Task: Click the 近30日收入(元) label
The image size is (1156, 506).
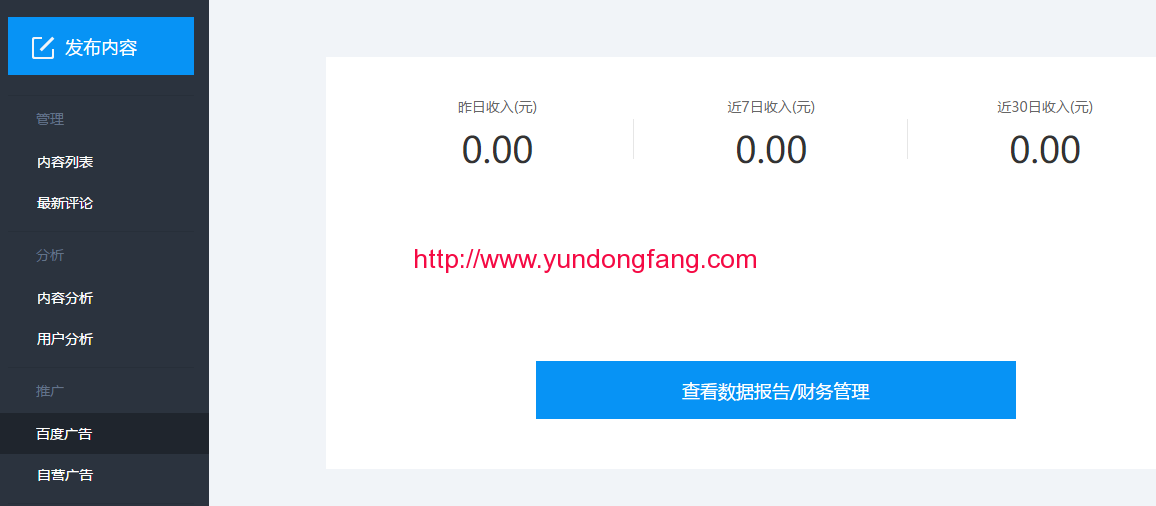Action: click(1045, 107)
